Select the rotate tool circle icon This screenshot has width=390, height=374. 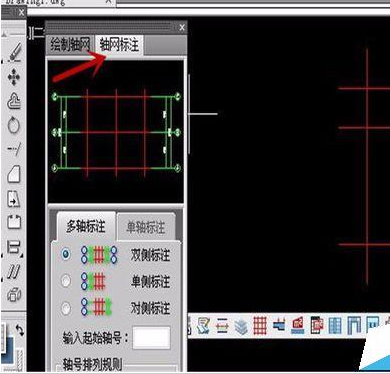tap(14, 126)
